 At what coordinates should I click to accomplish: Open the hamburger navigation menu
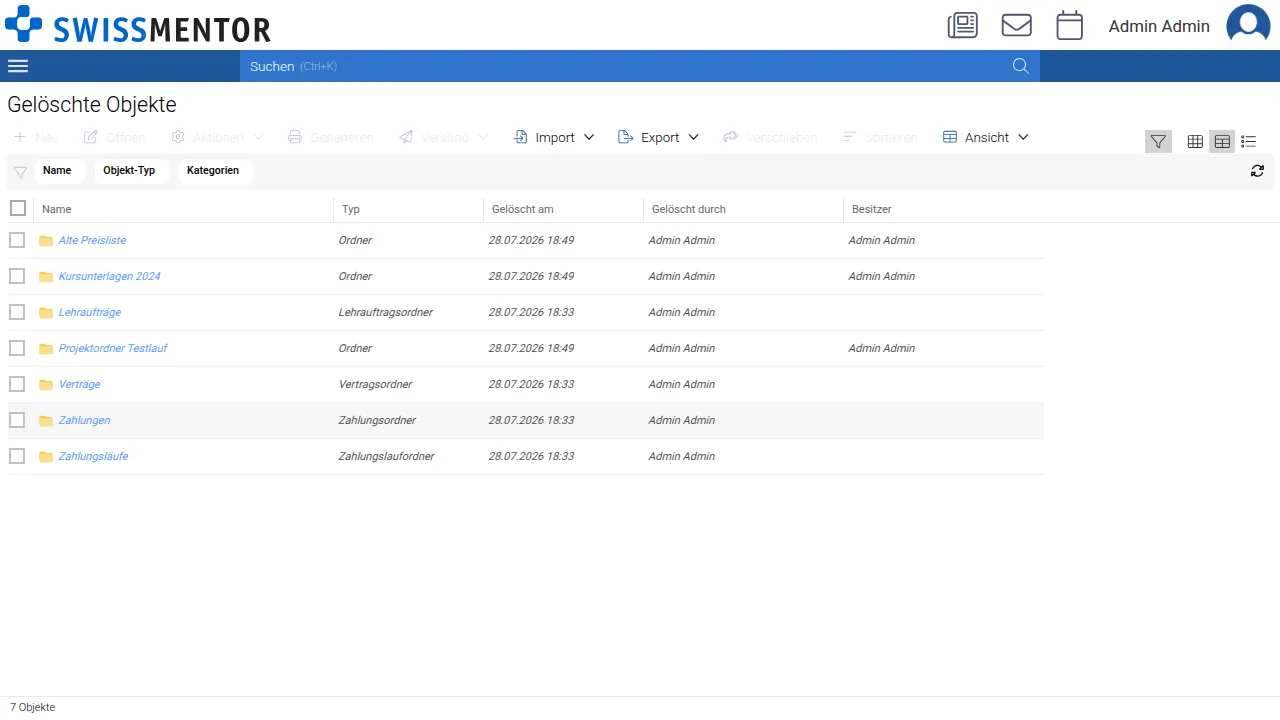(x=18, y=66)
